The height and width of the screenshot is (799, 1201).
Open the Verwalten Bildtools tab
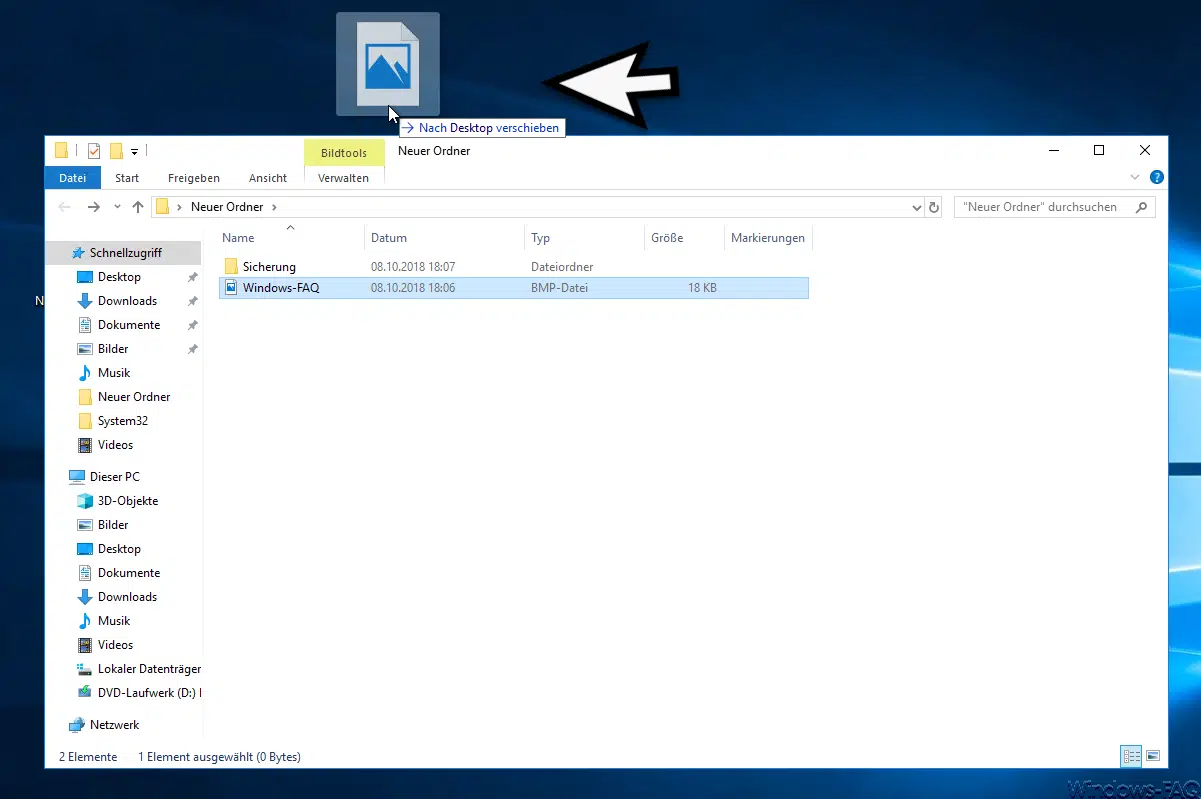(343, 178)
